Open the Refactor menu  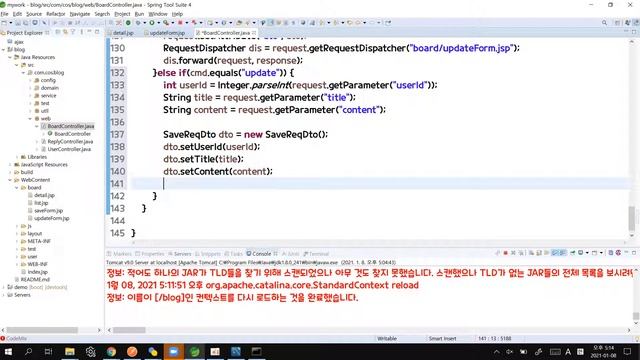coord(56,14)
